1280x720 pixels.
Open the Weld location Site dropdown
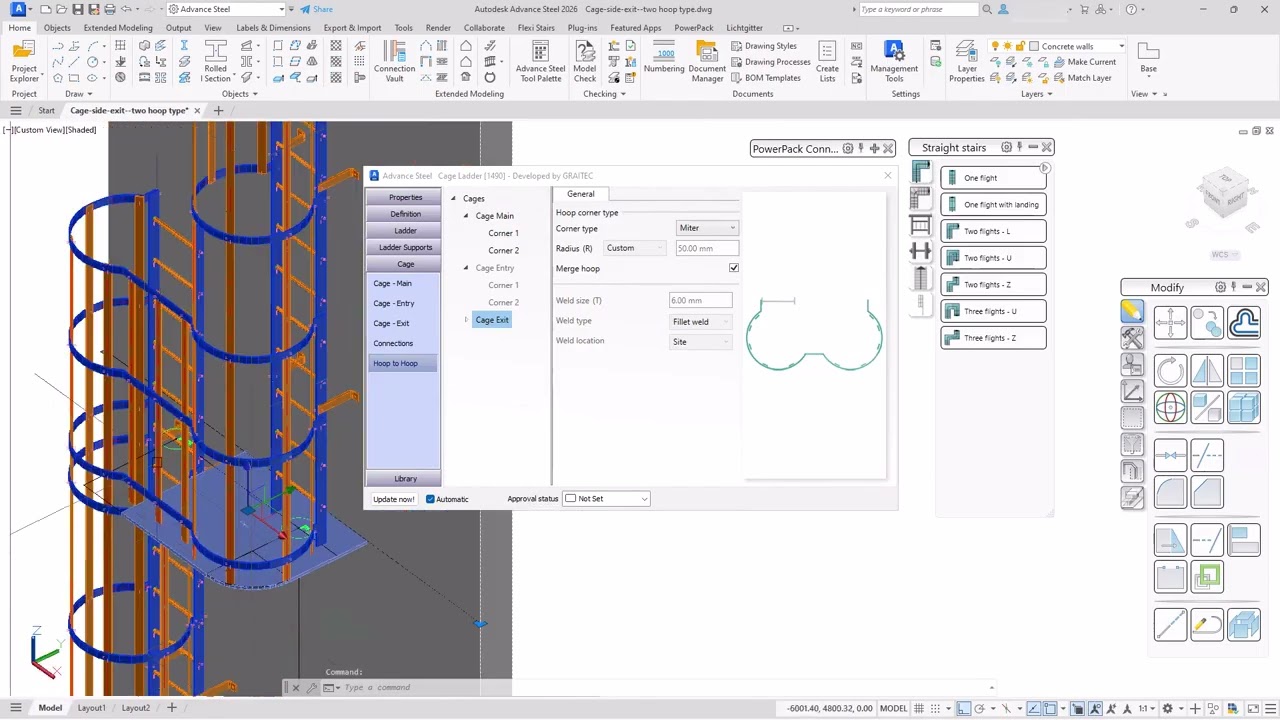point(700,342)
